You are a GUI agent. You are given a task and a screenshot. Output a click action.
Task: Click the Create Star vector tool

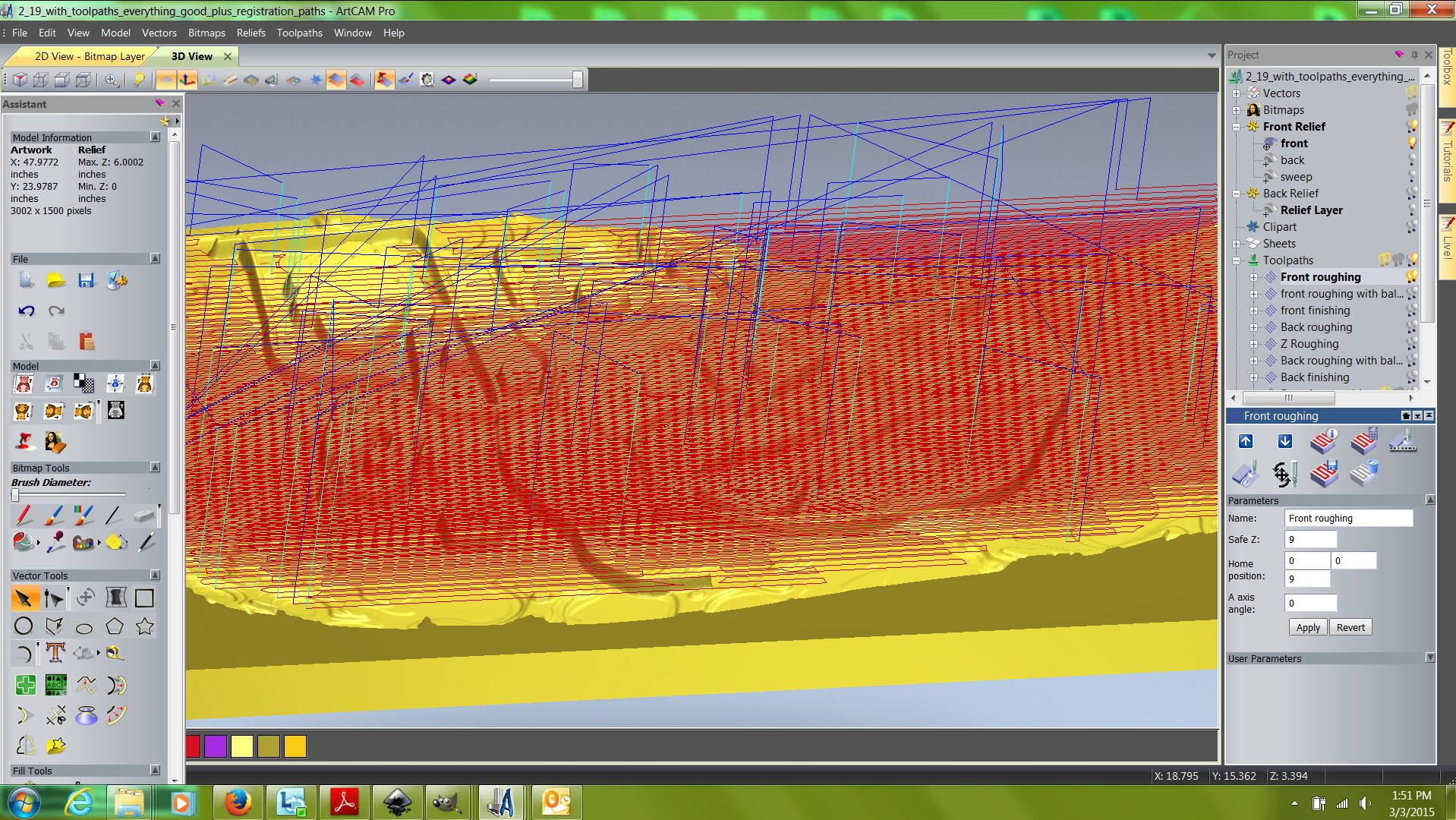[144, 626]
